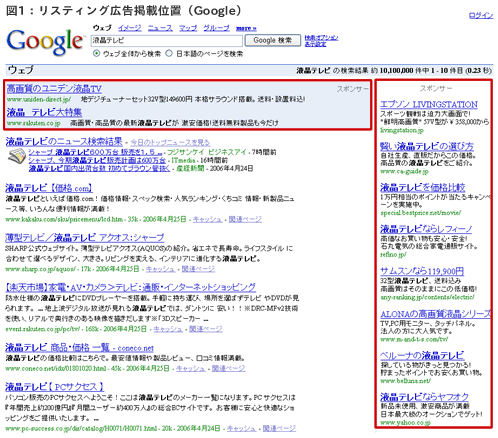
Task: Open the 表示設定 link
Action: 315,44
